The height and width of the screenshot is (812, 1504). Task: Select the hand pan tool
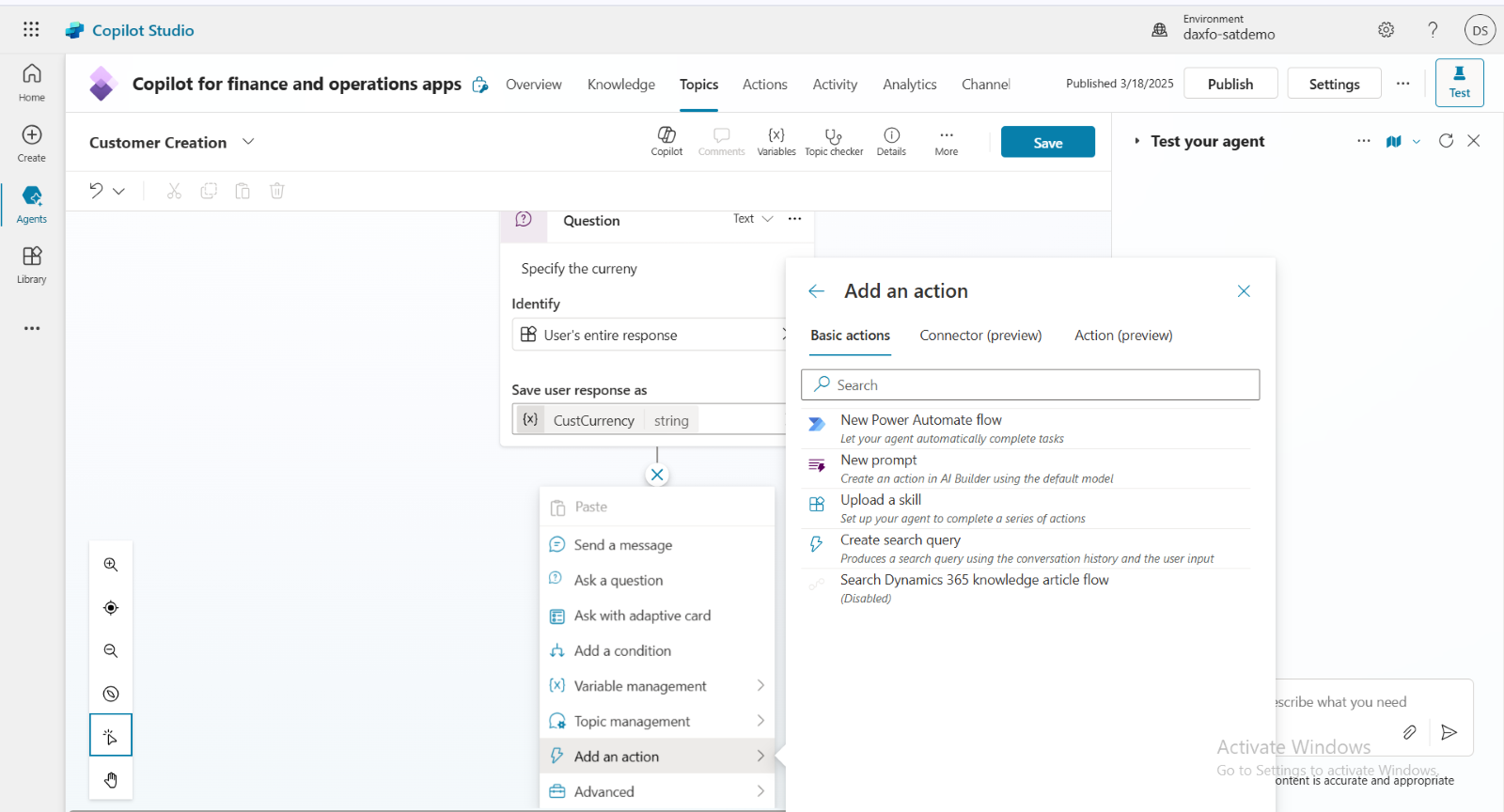111,780
